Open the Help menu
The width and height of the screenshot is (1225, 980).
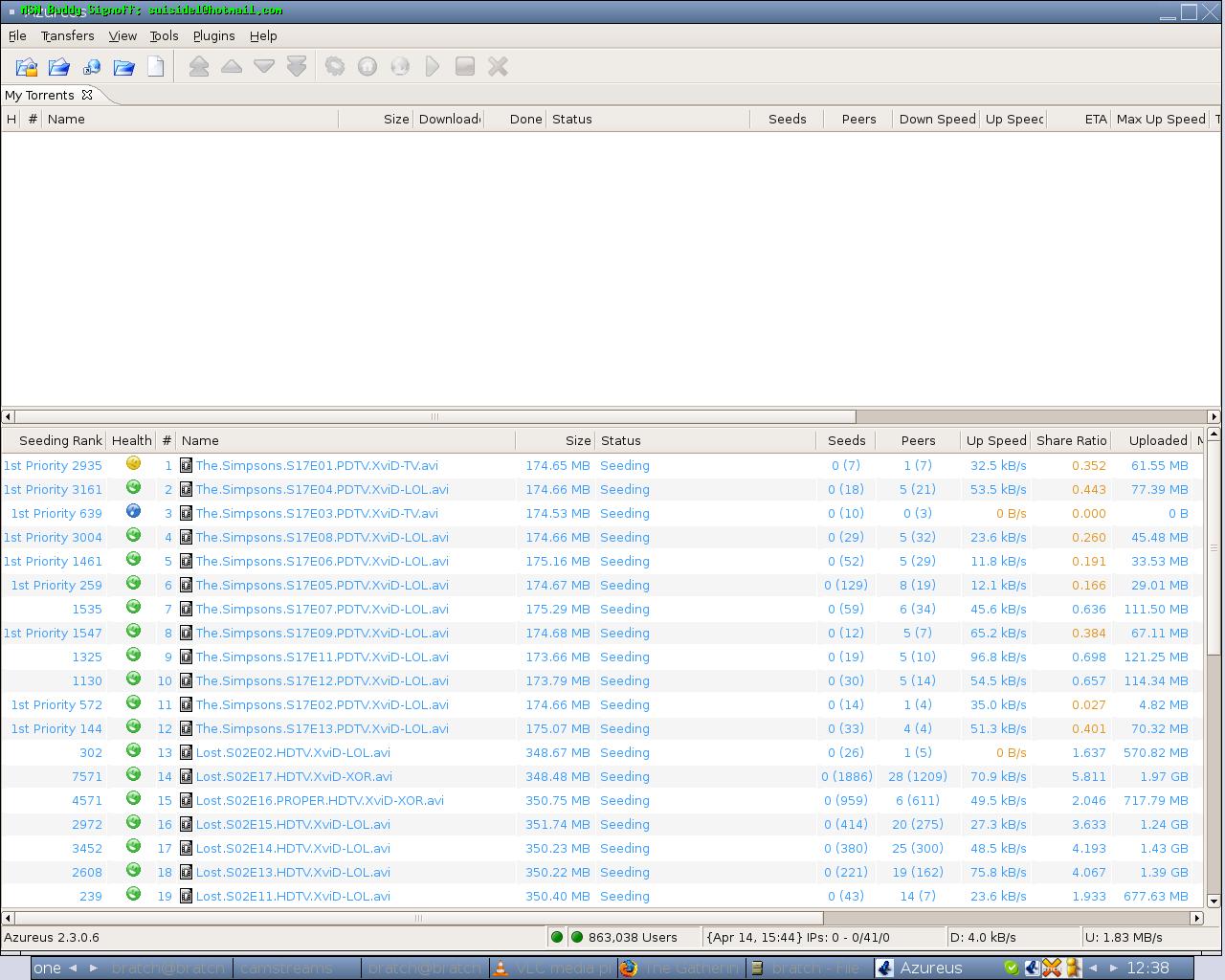[263, 35]
